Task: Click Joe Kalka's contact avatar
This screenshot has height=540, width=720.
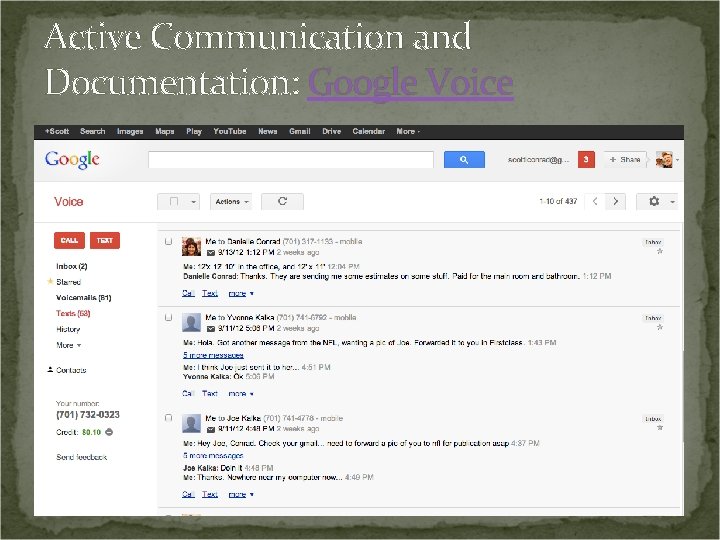Action: (x=191, y=423)
